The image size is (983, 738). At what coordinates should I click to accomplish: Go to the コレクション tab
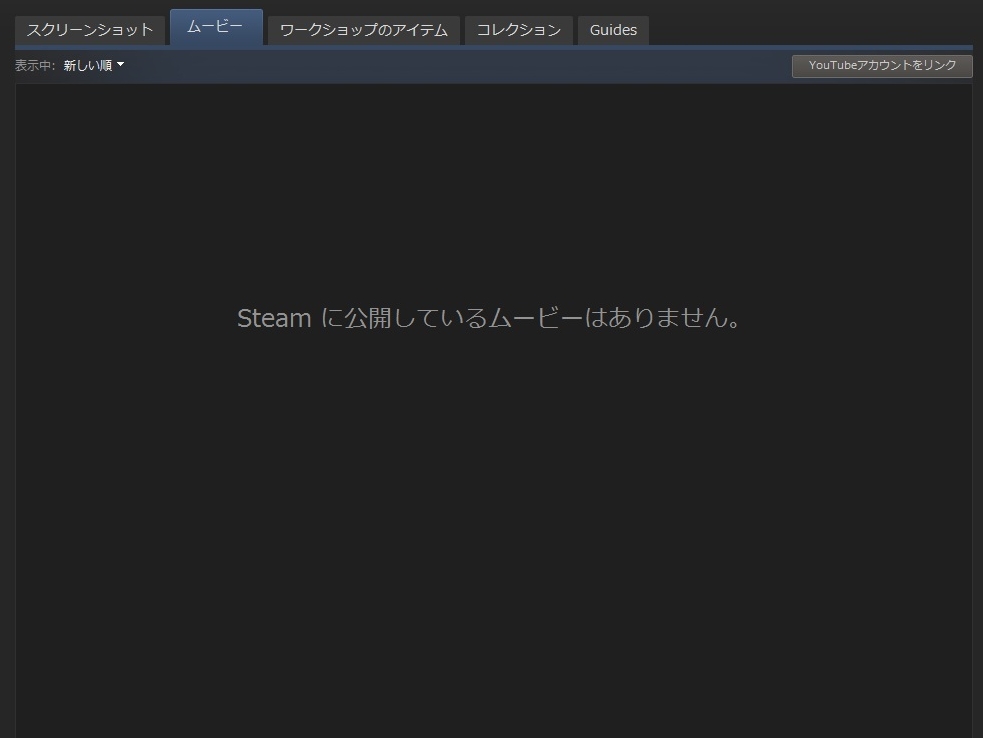click(x=518, y=30)
